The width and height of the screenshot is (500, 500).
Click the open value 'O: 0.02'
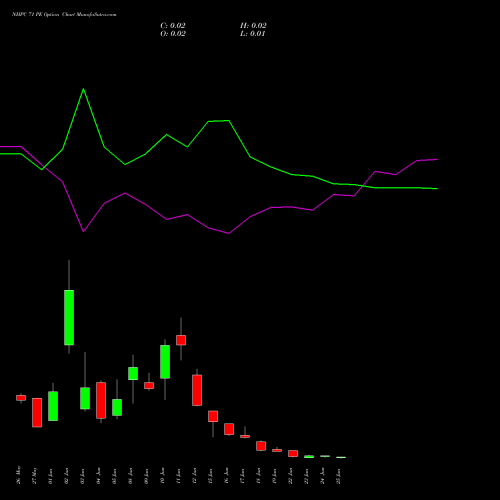pyautogui.click(x=173, y=34)
